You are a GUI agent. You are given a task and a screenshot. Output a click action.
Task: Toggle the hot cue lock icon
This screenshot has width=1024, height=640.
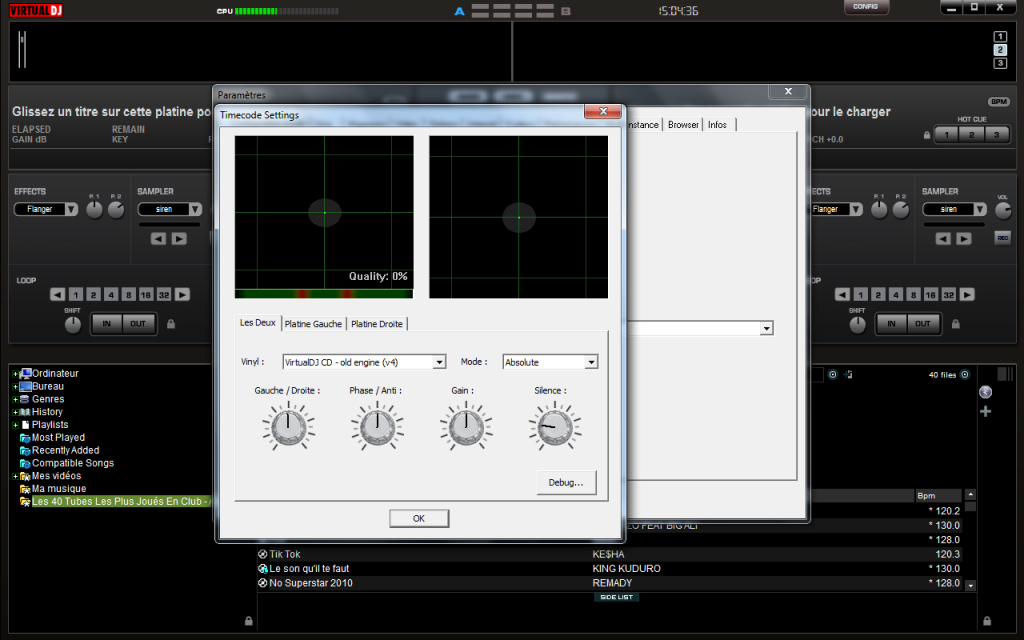[x=927, y=135]
